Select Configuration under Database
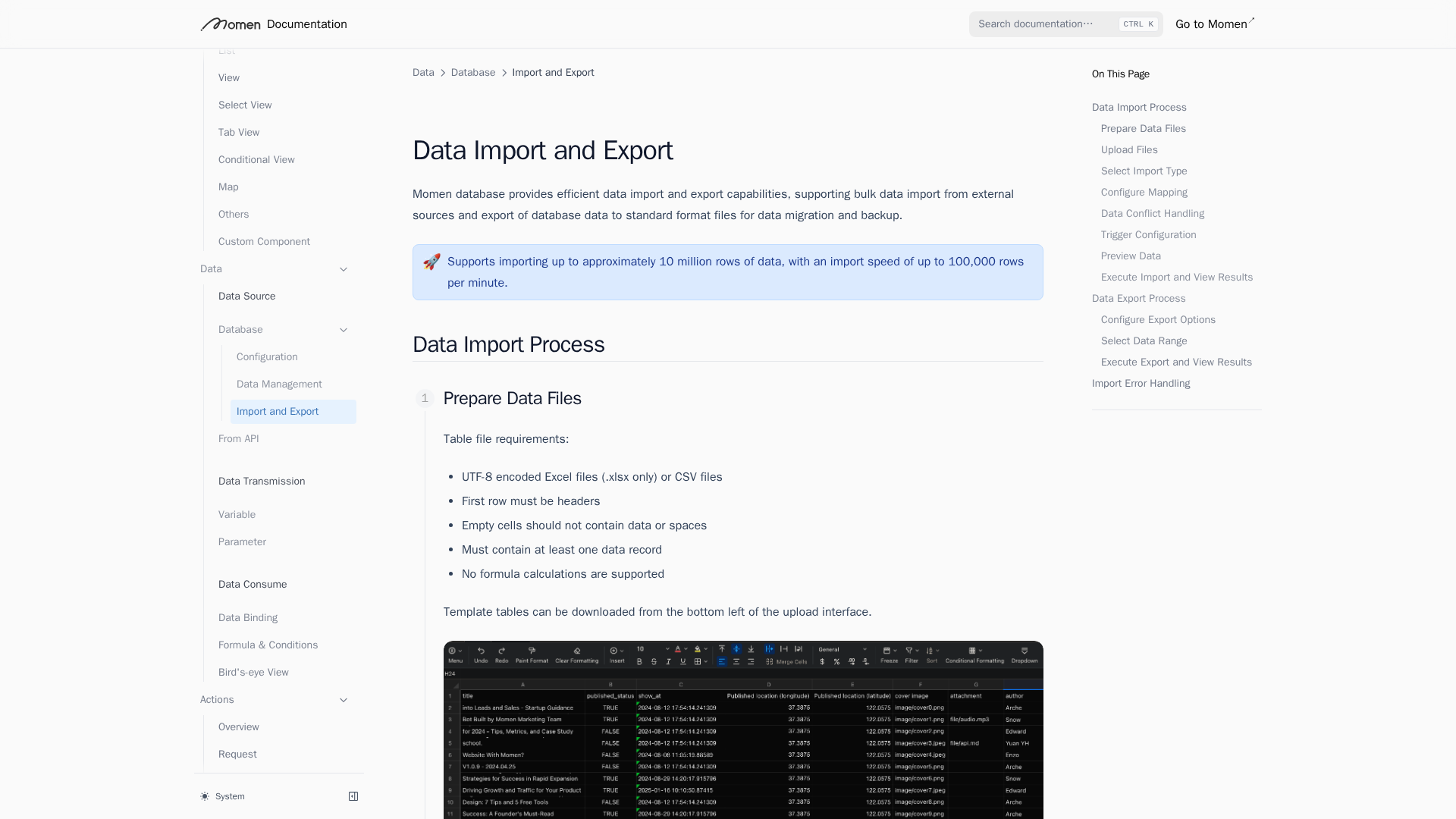 (x=267, y=357)
